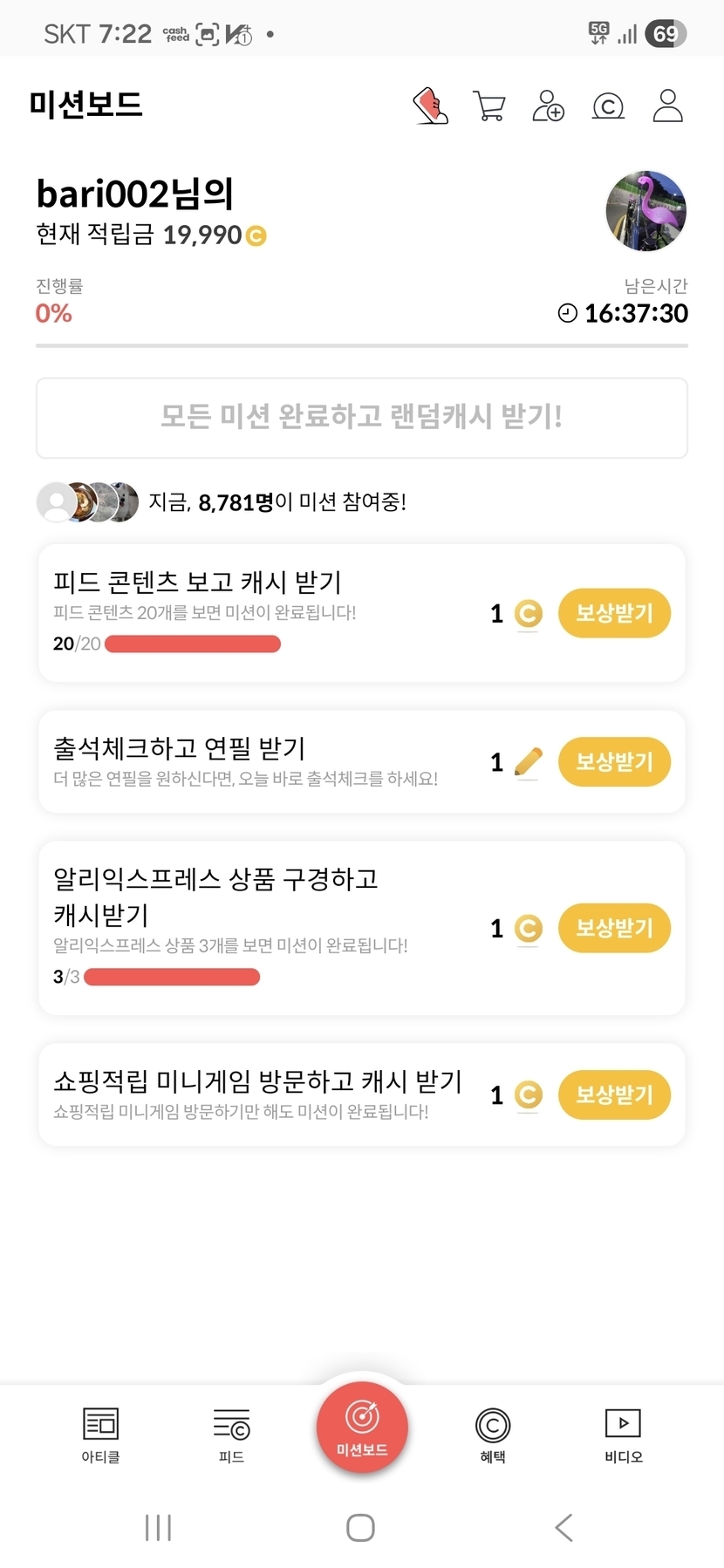Claim reward for feed content mission
724x1568 pixels.
[614, 613]
